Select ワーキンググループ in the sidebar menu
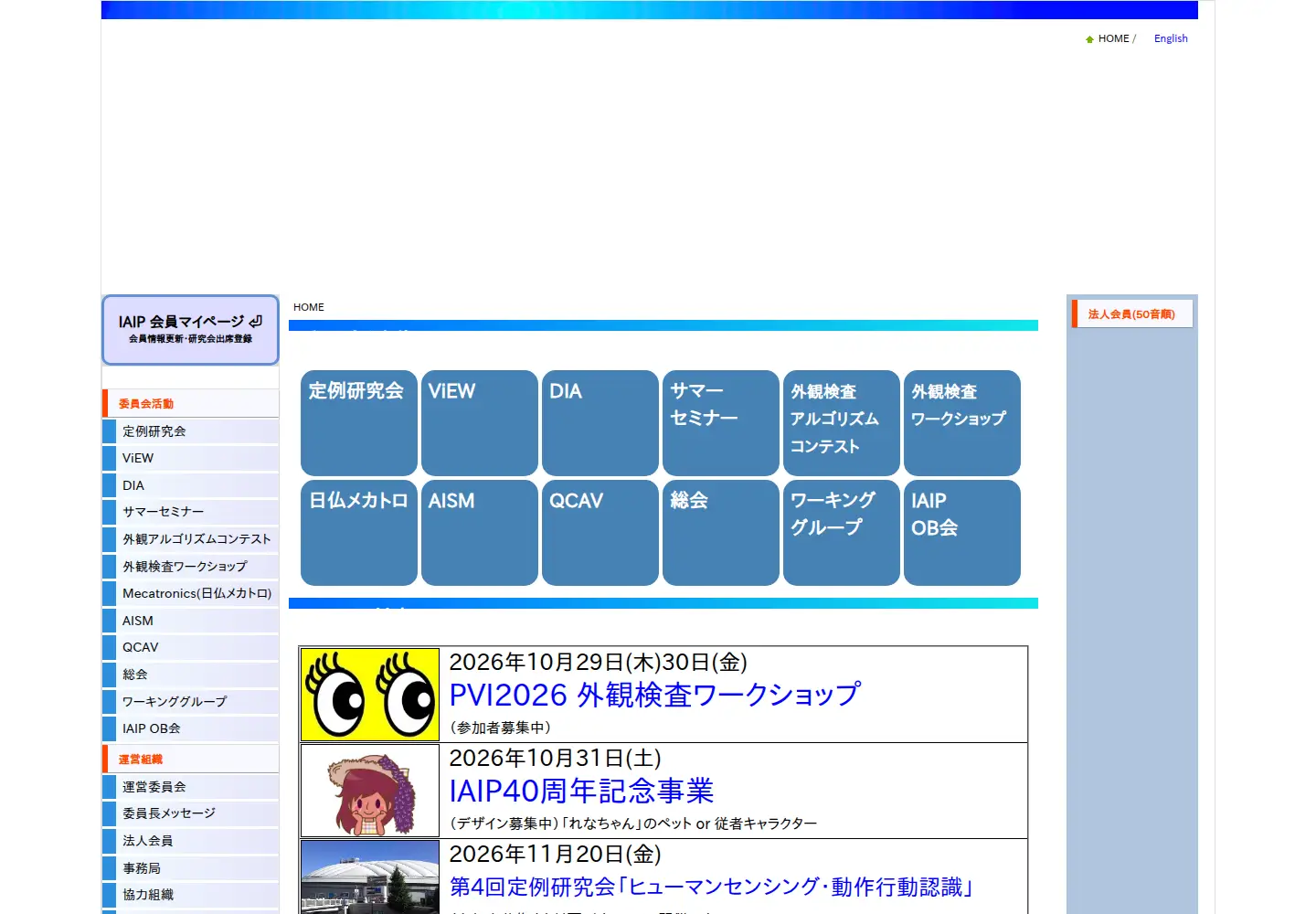 coord(191,702)
